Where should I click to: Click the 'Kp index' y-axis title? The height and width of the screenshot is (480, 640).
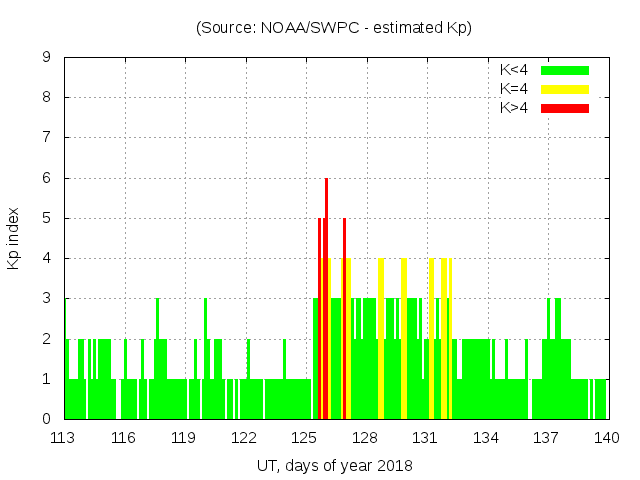[x=14, y=238]
